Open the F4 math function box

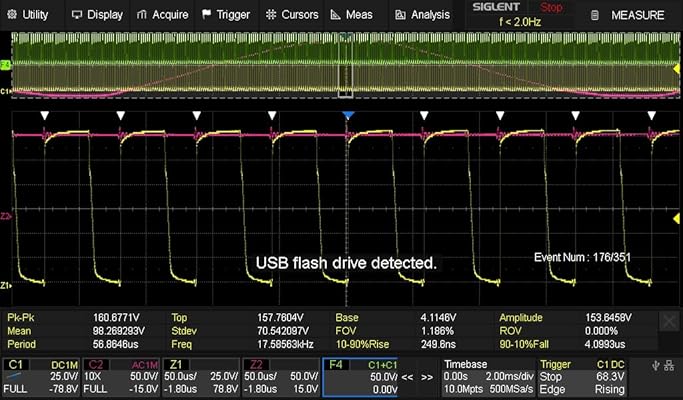360,374
